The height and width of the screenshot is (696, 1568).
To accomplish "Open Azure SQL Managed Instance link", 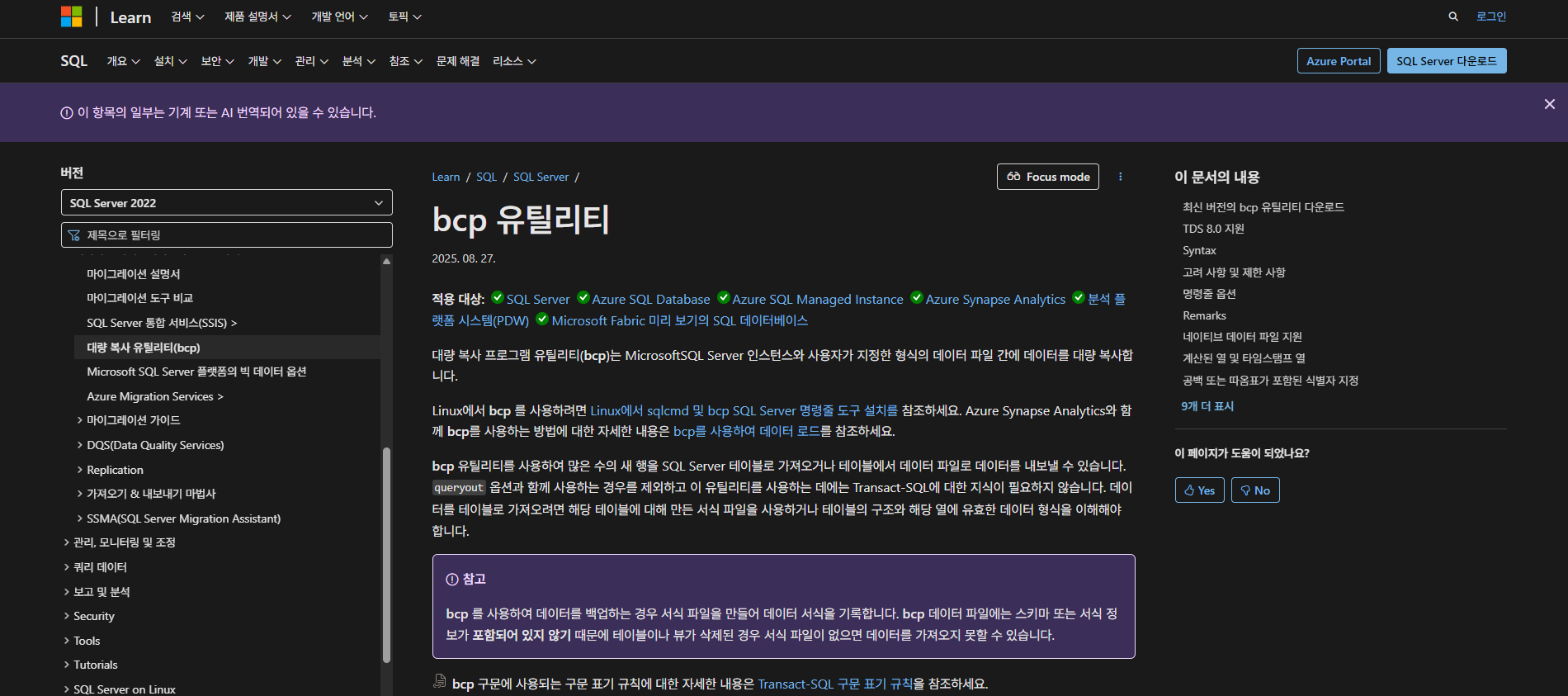I will [x=817, y=299].
